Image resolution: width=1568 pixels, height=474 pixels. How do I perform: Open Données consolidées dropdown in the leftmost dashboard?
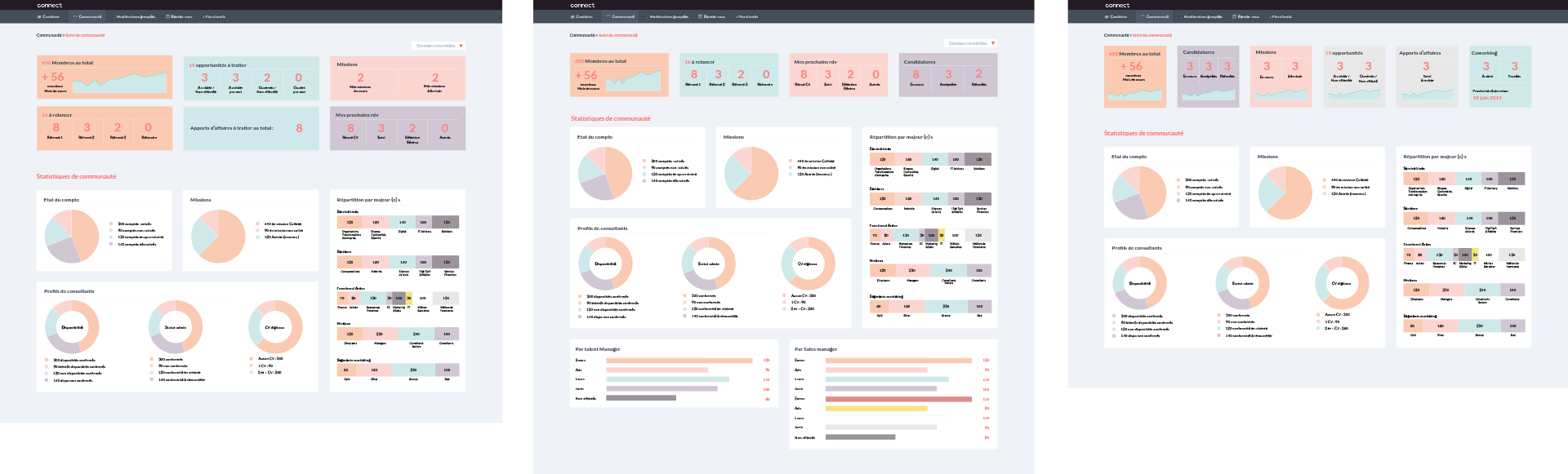pos(439,46)
